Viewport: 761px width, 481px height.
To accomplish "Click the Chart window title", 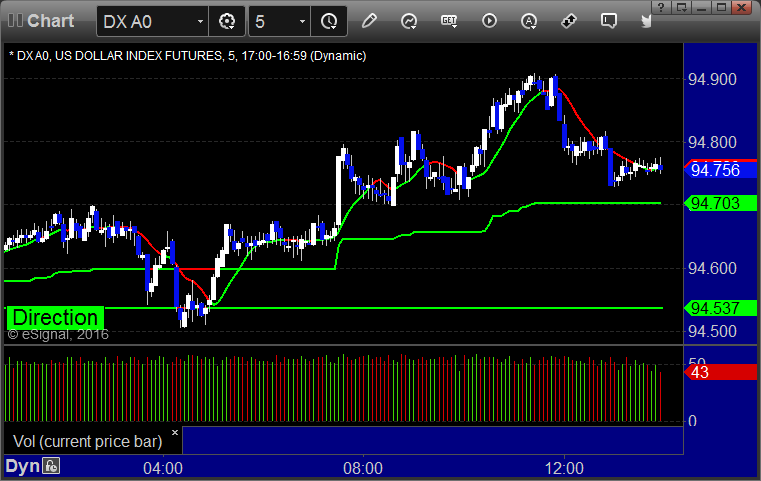I will (50, 21).
